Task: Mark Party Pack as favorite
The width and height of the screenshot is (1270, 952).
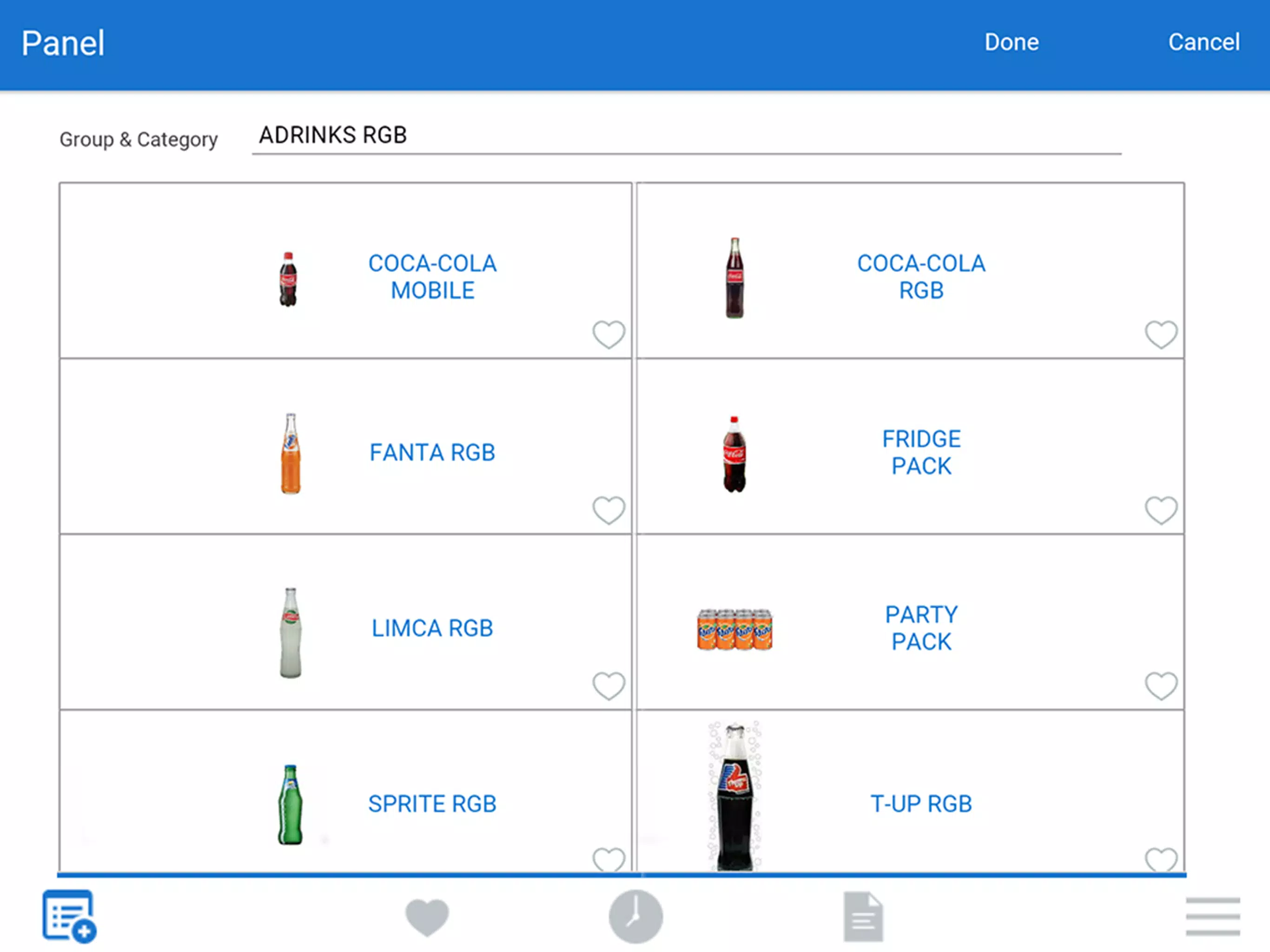Action: [x=1161, y=686]
